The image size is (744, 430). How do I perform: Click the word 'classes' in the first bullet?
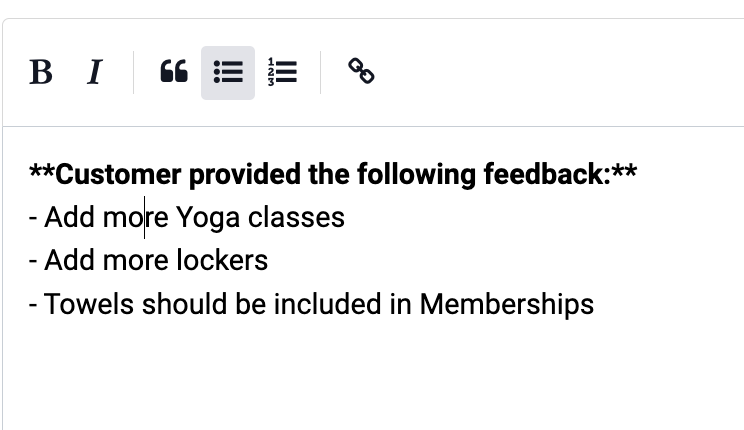click(x=296, y=218)
